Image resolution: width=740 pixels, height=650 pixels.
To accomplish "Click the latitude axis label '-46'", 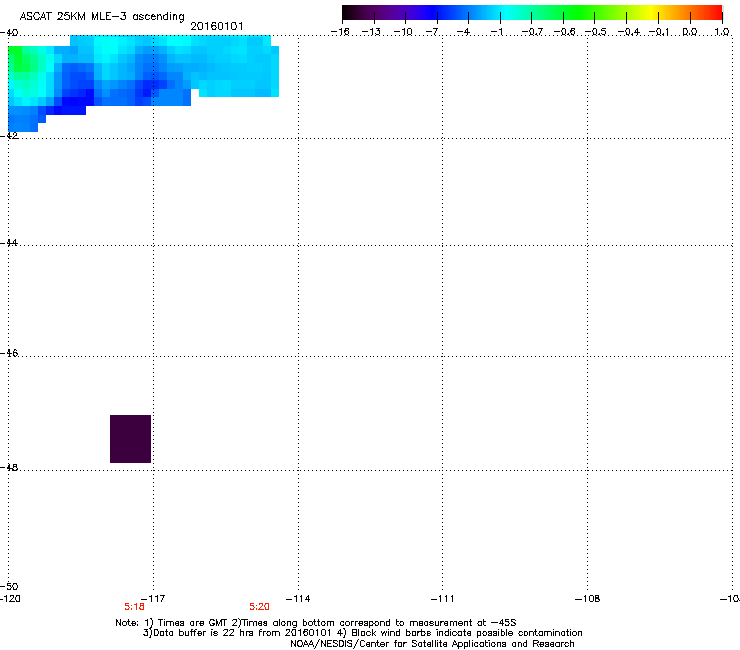I will 9,353.
